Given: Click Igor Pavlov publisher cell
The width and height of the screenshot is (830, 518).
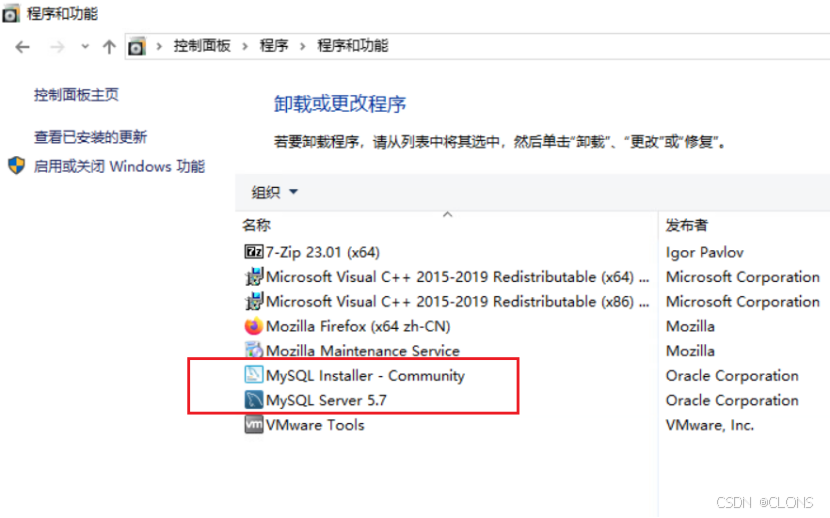Looking at the screenshot, I should [705, 252].
